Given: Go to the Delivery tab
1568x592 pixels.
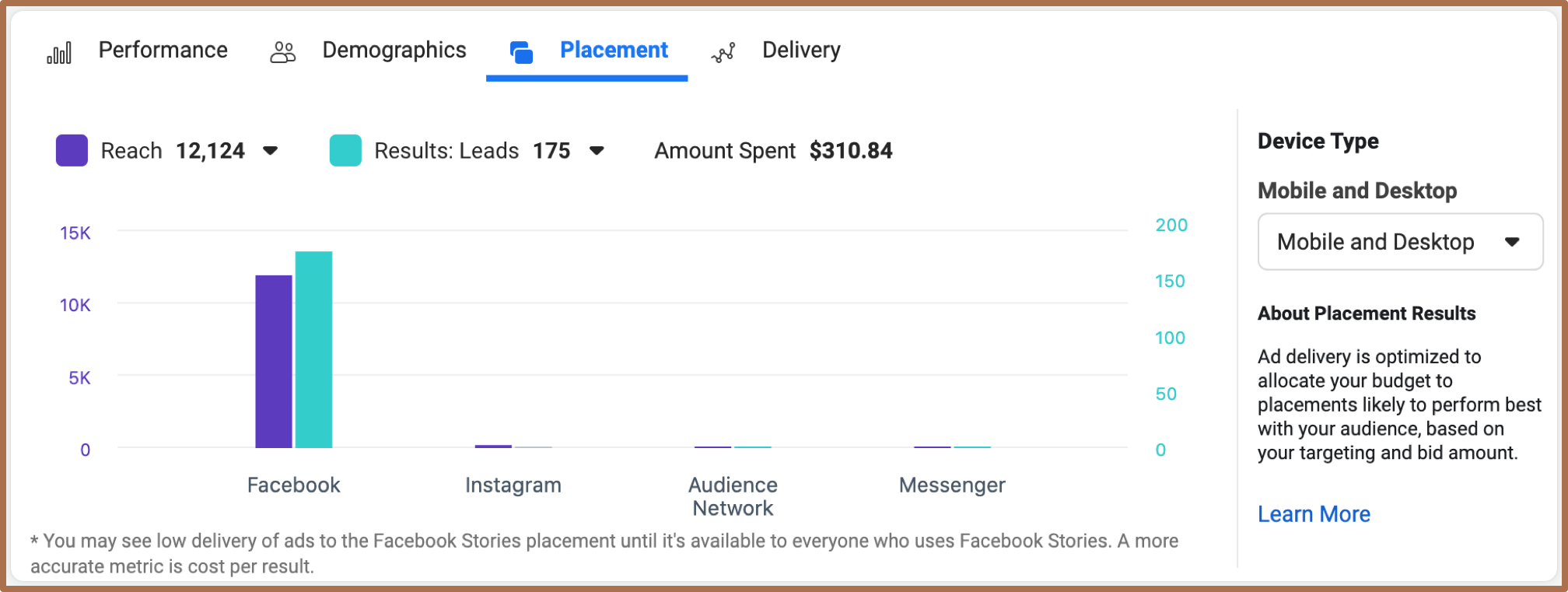Looking at the screenshot, I should (801, 51).
